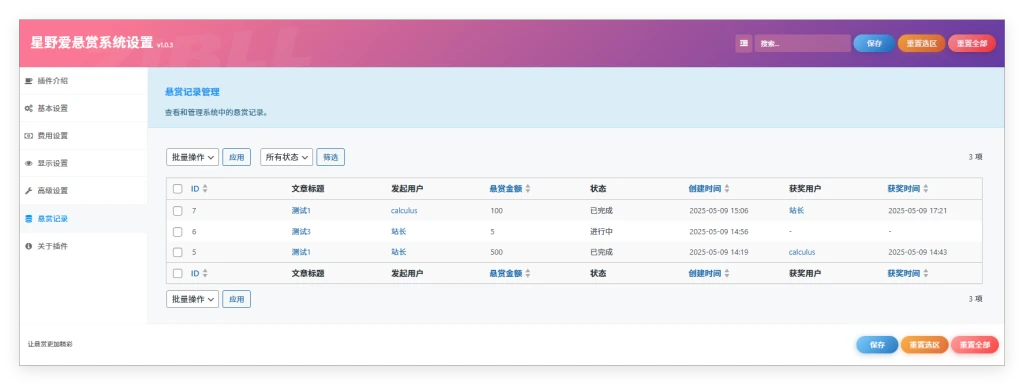The image size is (1024, 384).
Task: Click the award time 2025-05-09 17:21
Action: click(918, 211)
